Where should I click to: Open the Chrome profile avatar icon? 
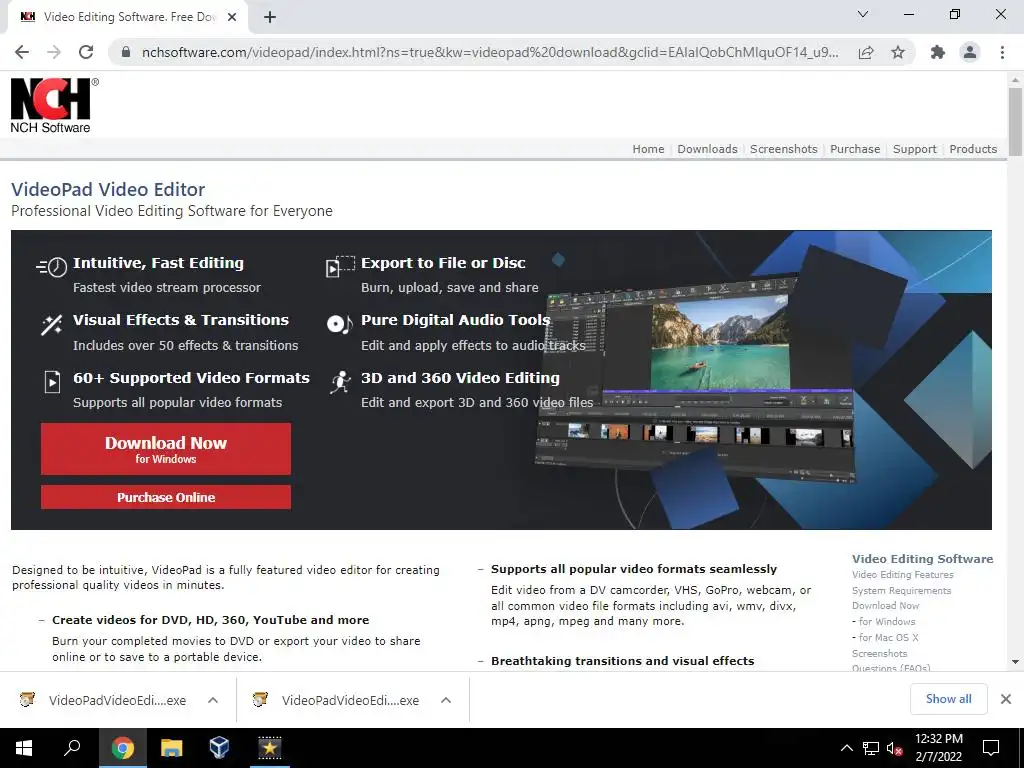970,52
